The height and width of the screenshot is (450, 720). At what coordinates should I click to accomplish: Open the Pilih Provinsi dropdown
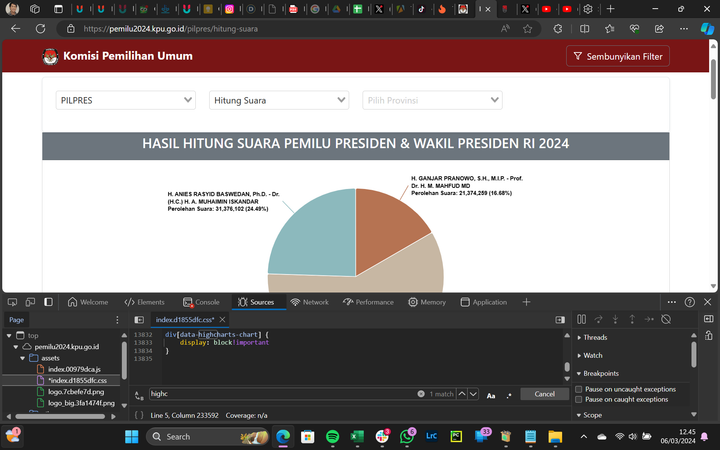432,100
